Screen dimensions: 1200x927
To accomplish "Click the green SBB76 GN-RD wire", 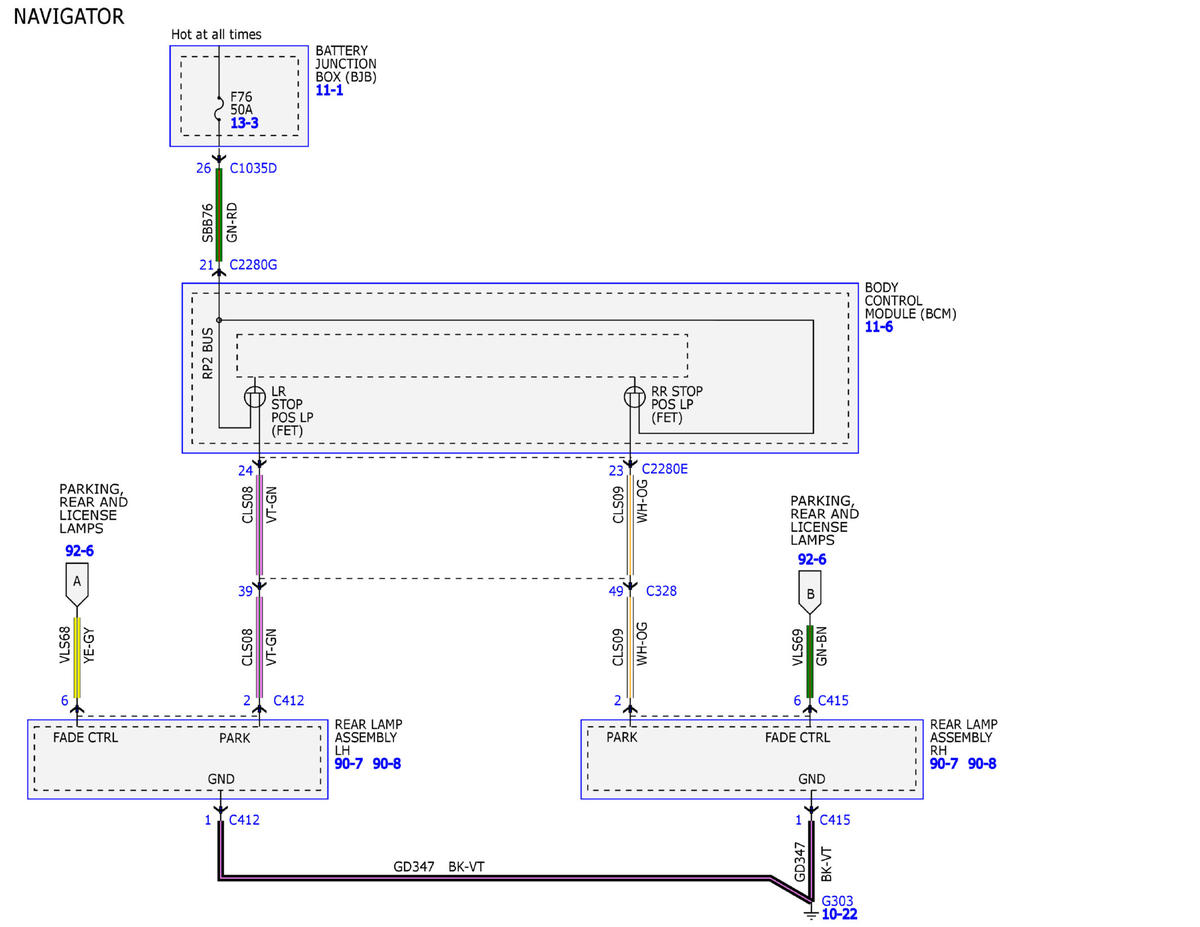I will [x=219, y=215].
